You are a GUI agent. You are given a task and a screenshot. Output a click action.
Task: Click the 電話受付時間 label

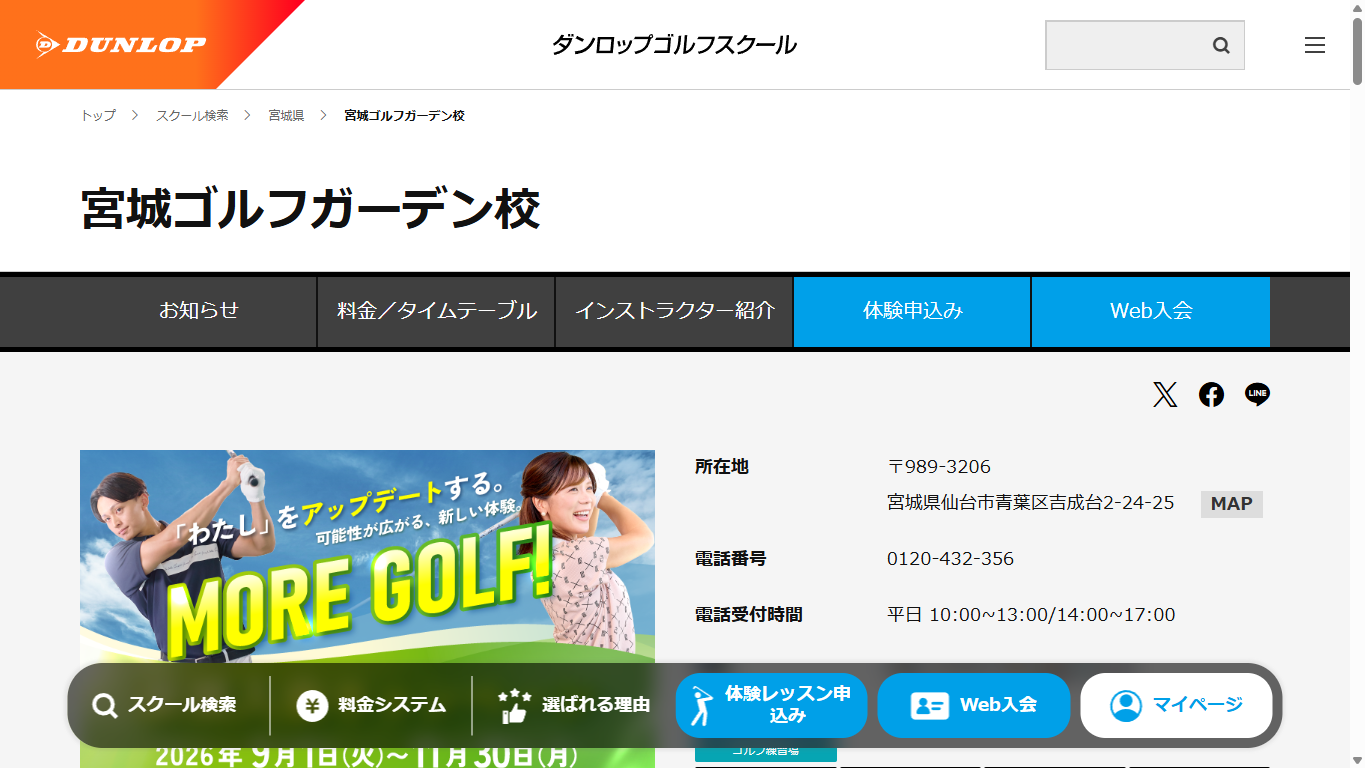coord(749,615)
